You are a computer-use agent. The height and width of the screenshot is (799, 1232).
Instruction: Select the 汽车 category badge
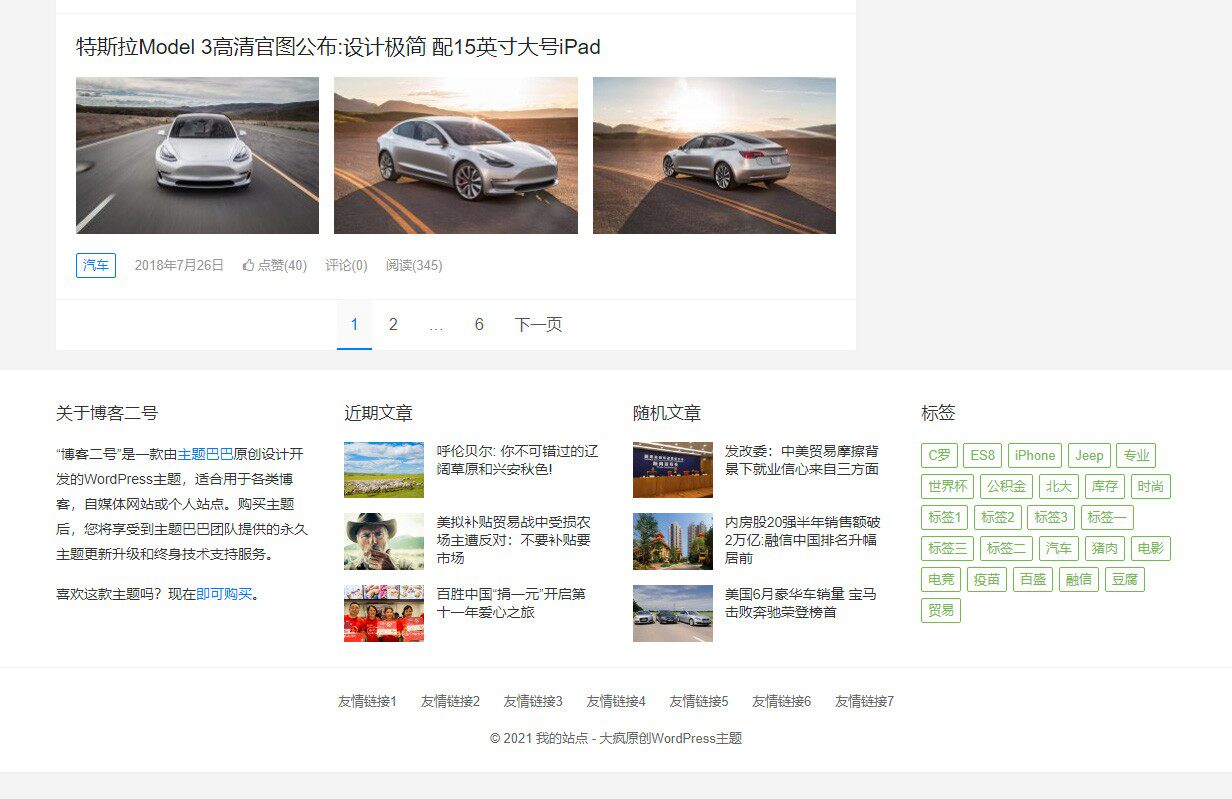(x=96, y=265)
